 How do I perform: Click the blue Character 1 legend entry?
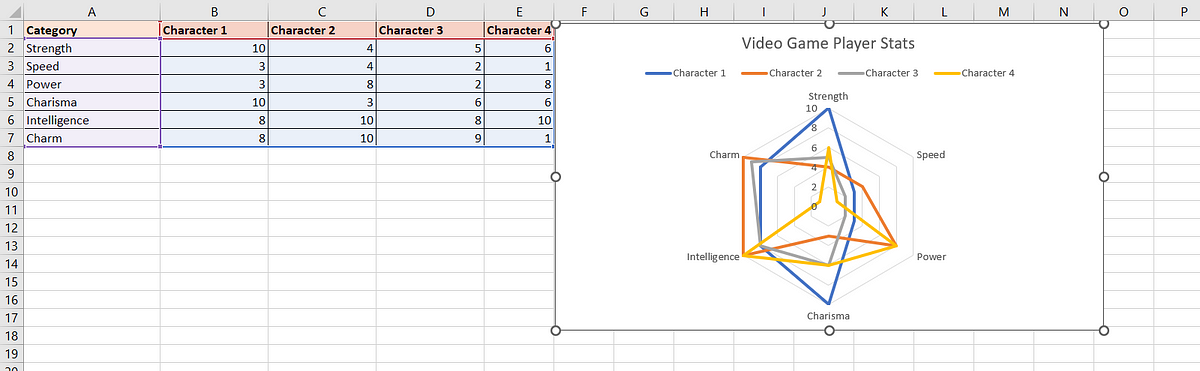(686, 73)
